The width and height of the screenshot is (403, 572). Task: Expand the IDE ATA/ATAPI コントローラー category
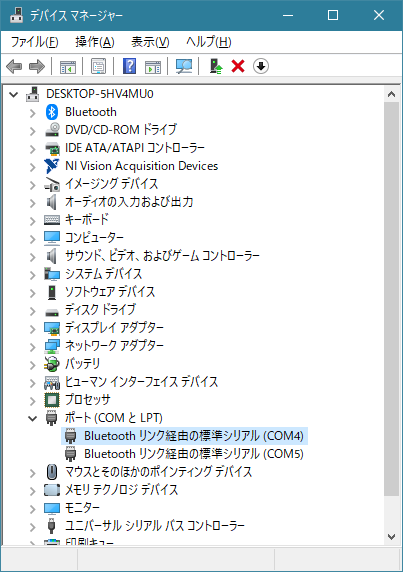point(32,148)
